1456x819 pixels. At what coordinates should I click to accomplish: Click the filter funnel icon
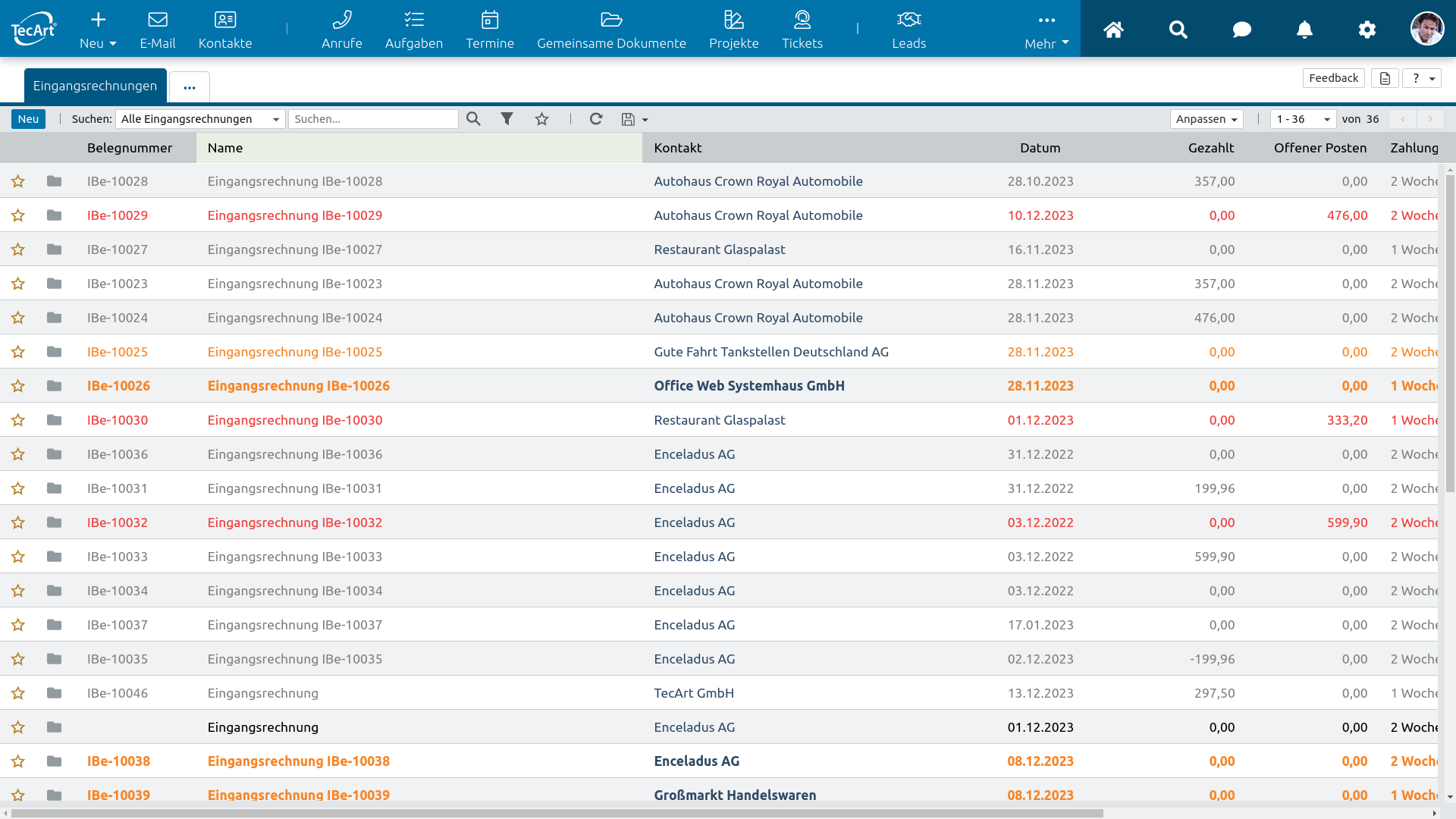(507, 119)
